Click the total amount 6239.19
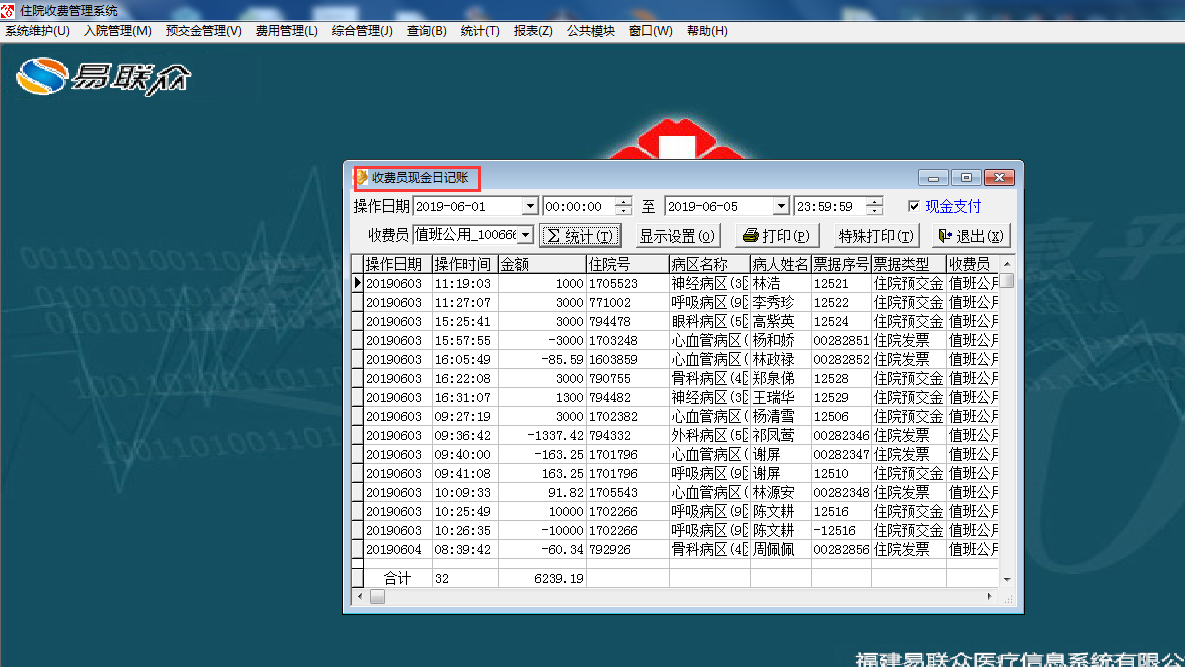 [542, 579]
